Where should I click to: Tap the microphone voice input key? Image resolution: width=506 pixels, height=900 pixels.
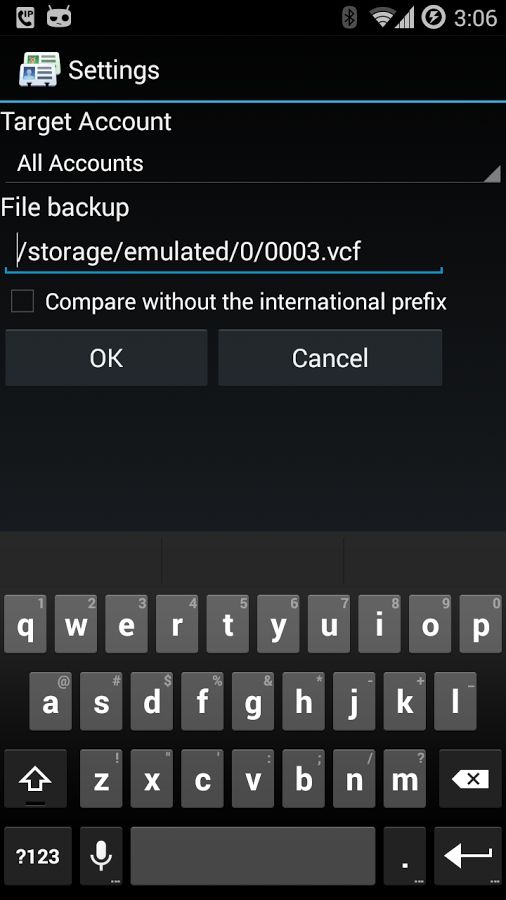coord(101,856)
